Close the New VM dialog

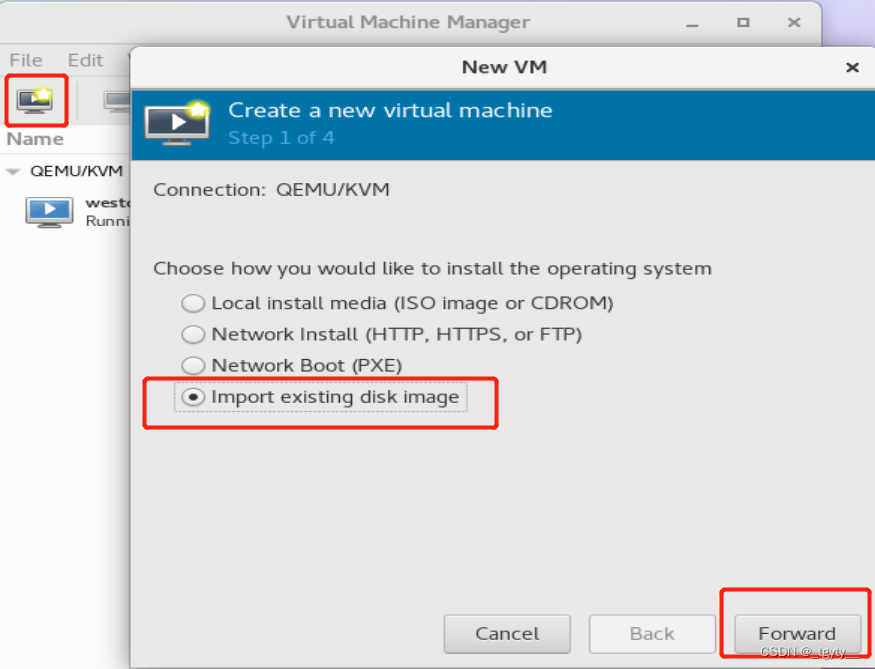point(852,68)
